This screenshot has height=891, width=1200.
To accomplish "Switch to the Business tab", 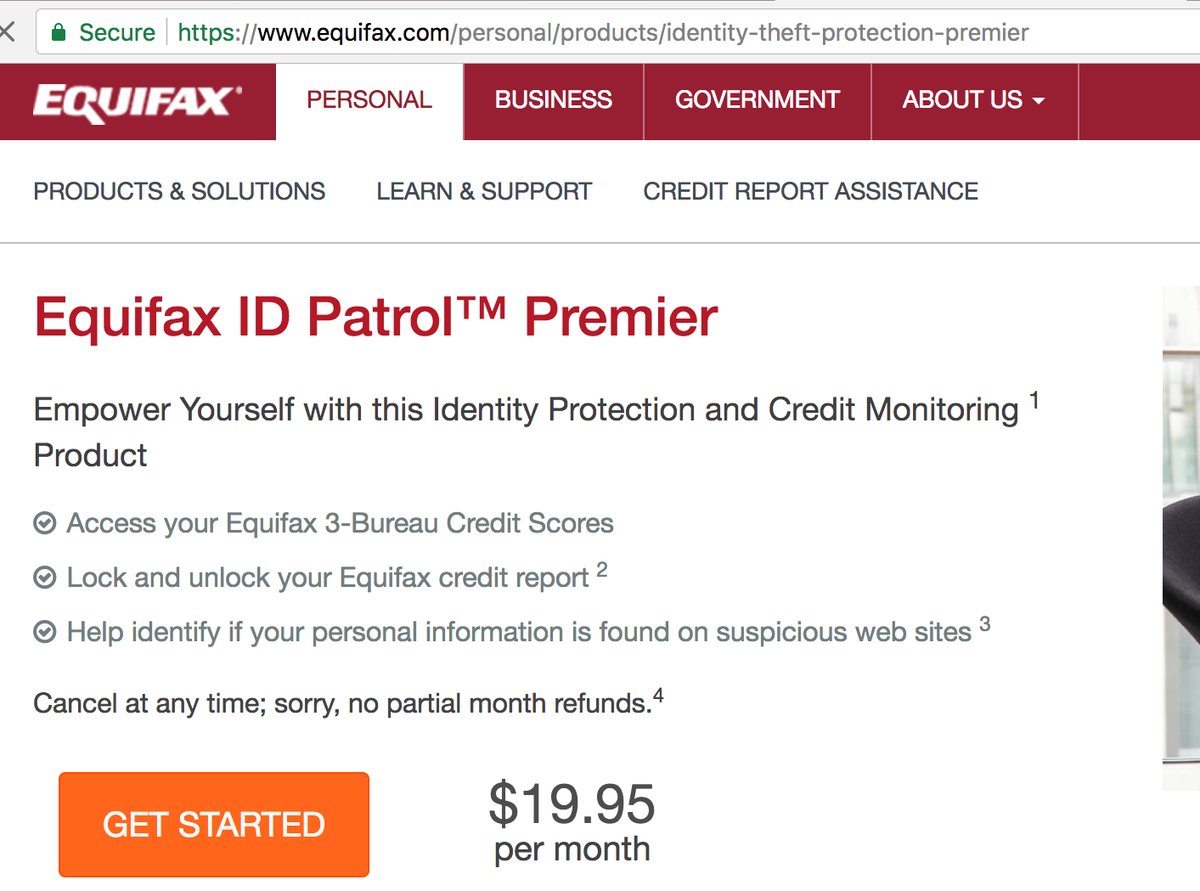I will 553,101.
